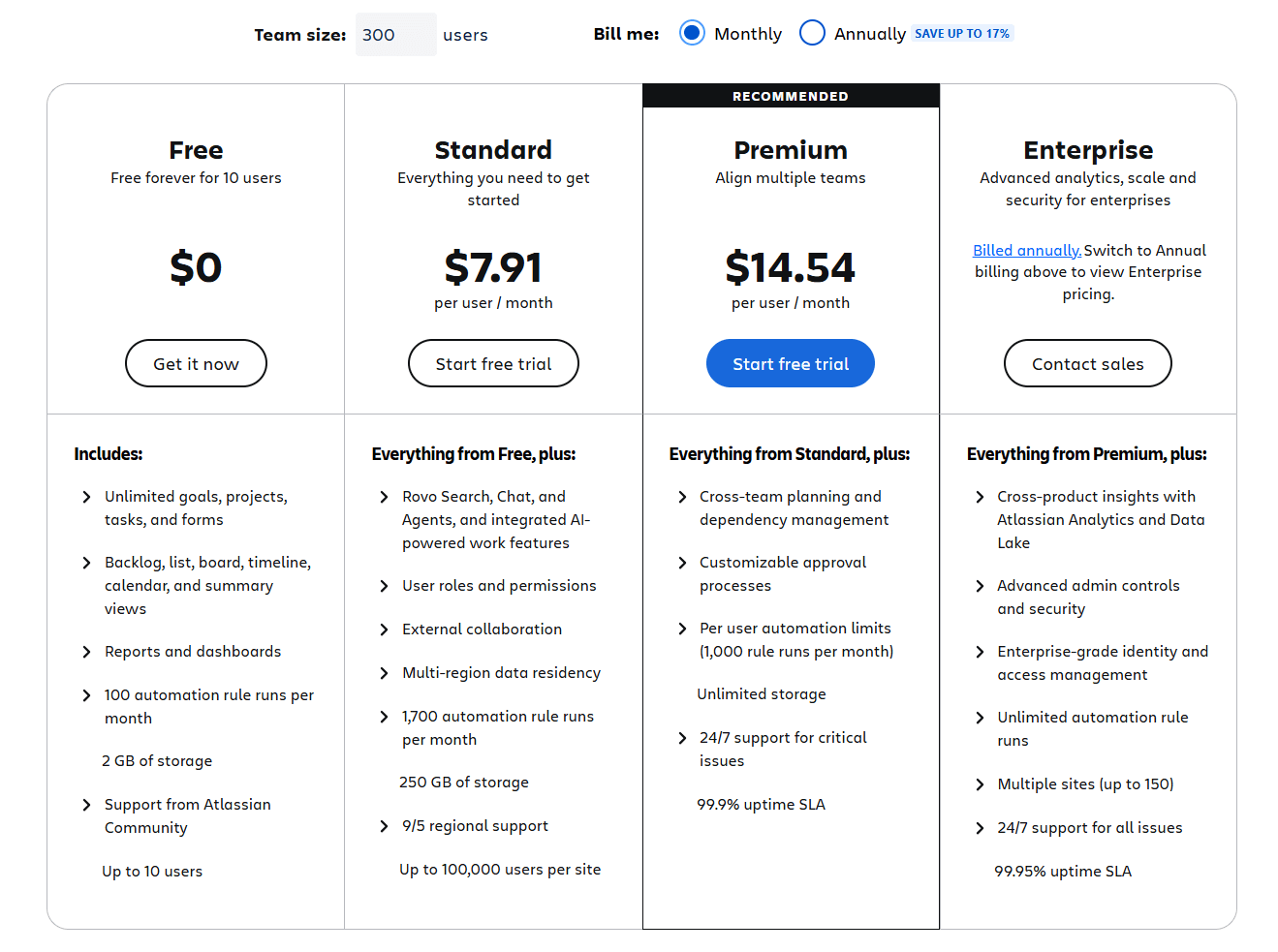Switch billing to Annually

[812, 33]
